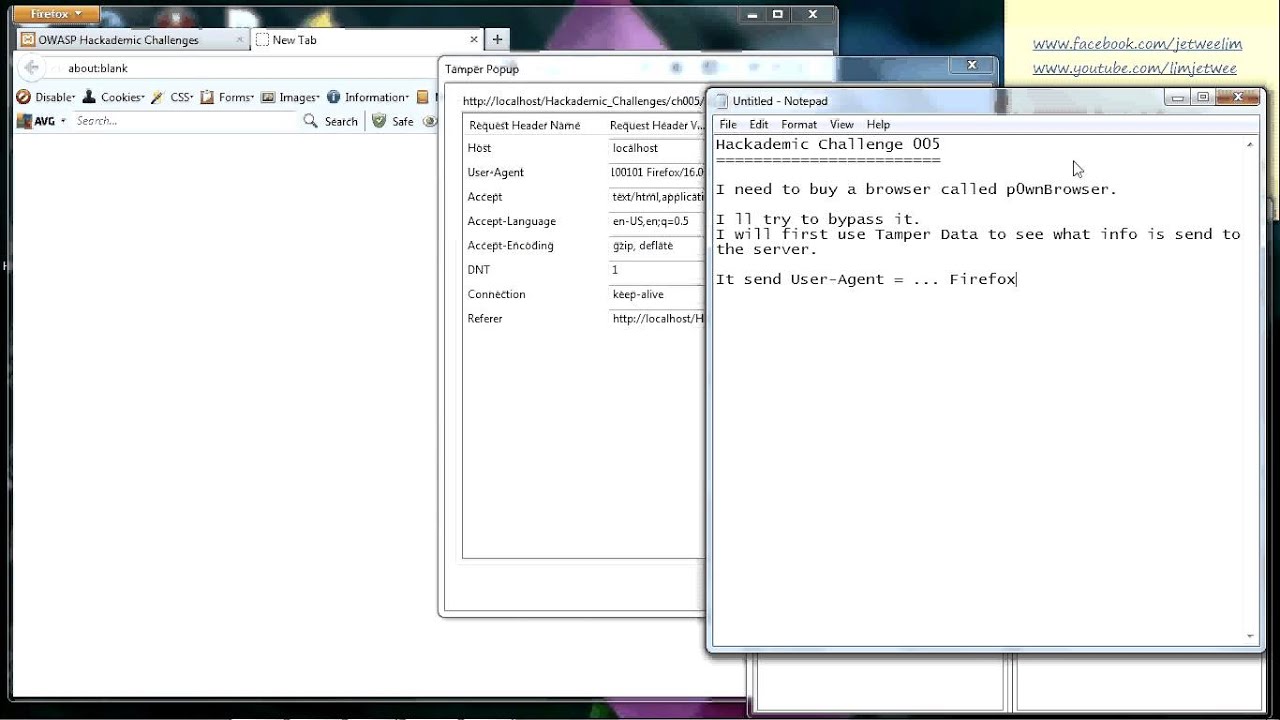
Task: Open the orange Firefox menu dropdown
Action: pos(55,13)
